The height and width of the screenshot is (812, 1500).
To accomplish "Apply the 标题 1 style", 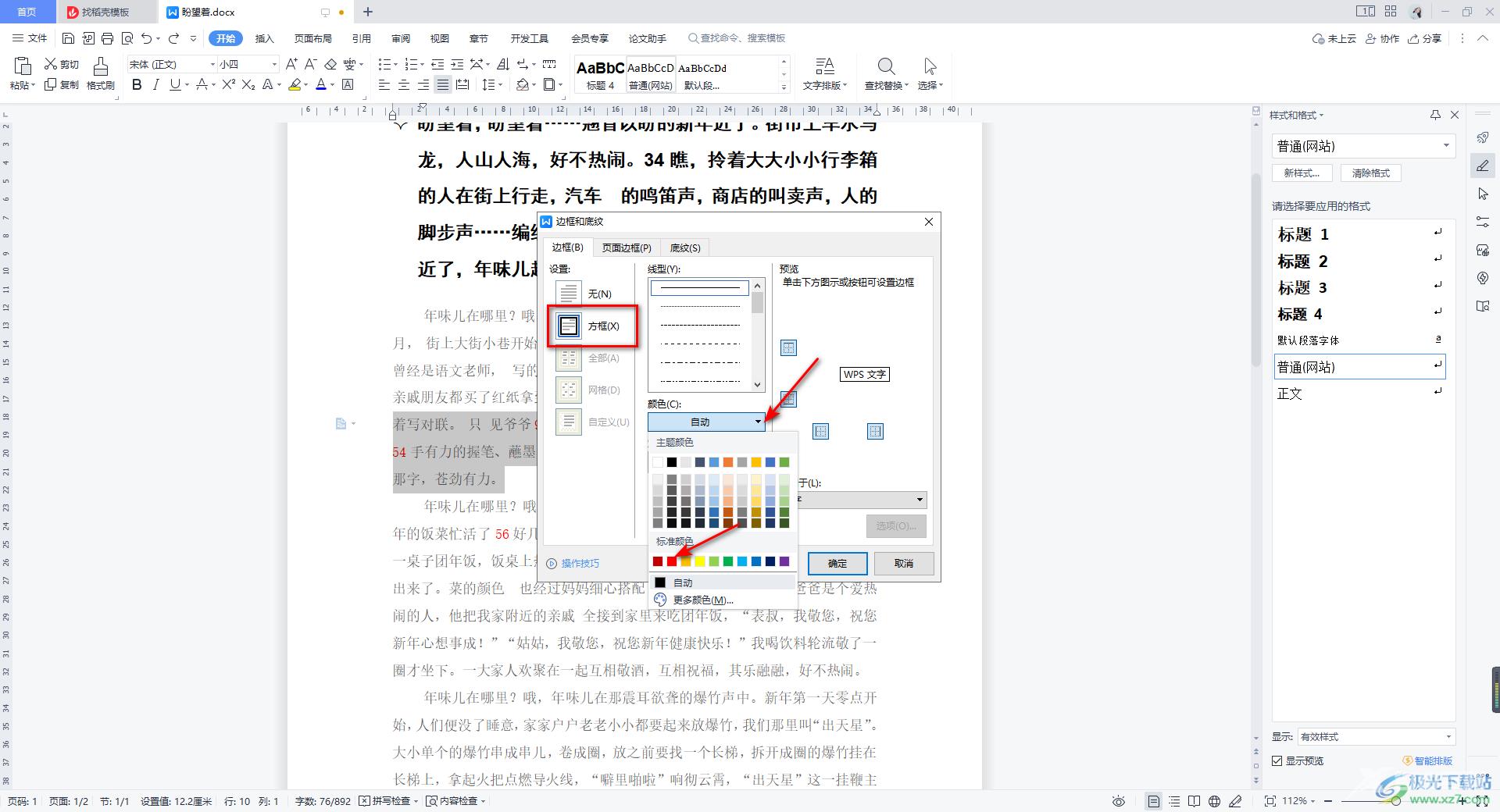I will [1359, 233].
